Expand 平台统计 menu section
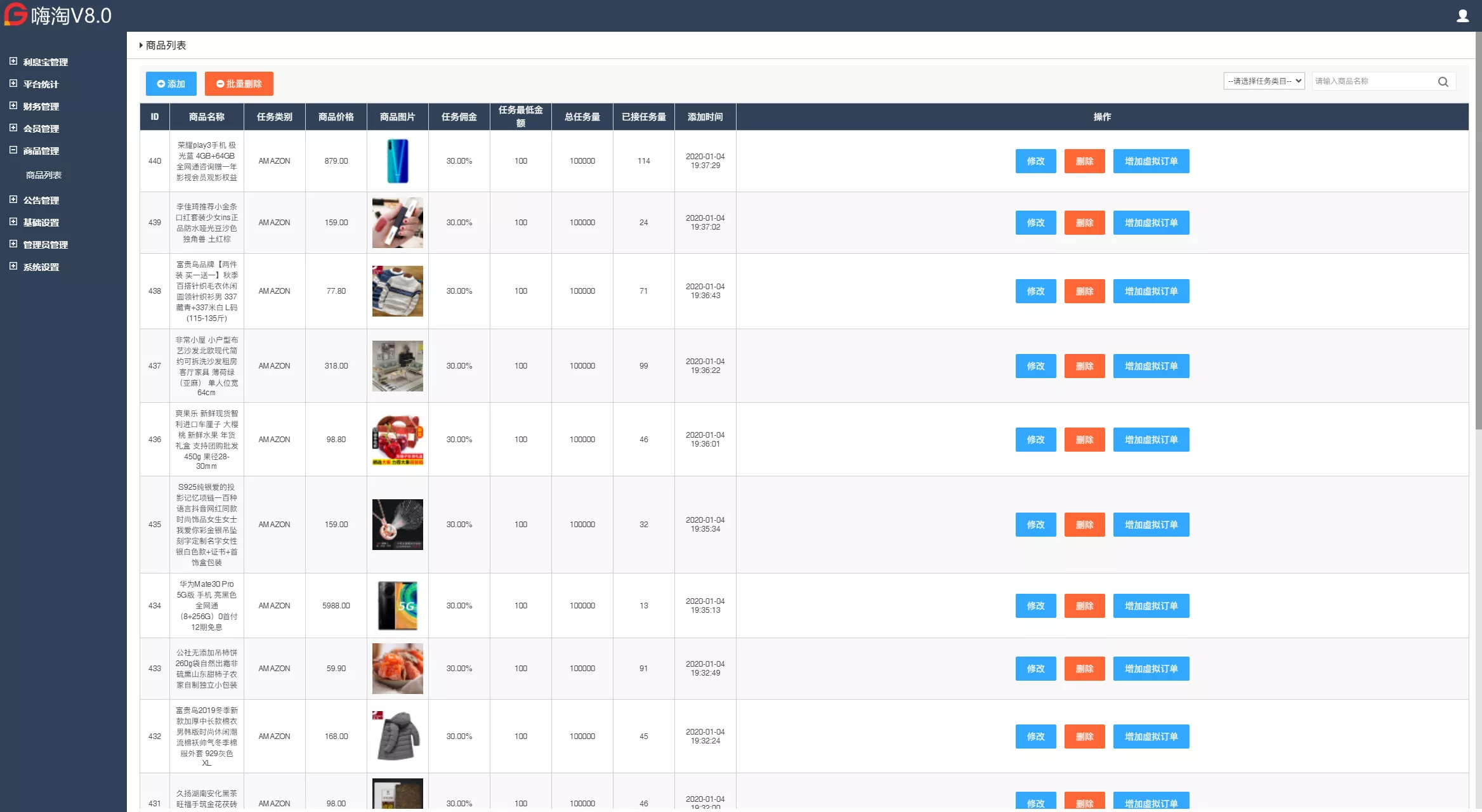 41,84
